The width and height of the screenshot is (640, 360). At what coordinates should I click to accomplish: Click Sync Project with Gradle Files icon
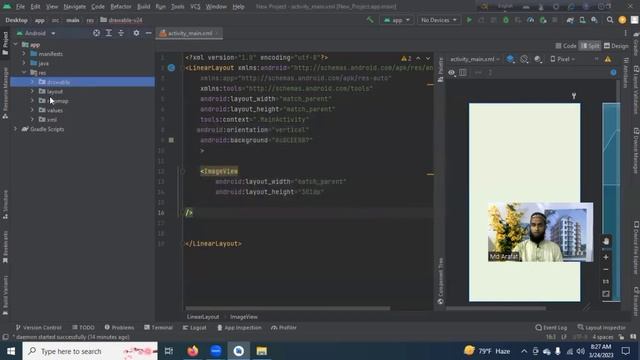point(570,20)
